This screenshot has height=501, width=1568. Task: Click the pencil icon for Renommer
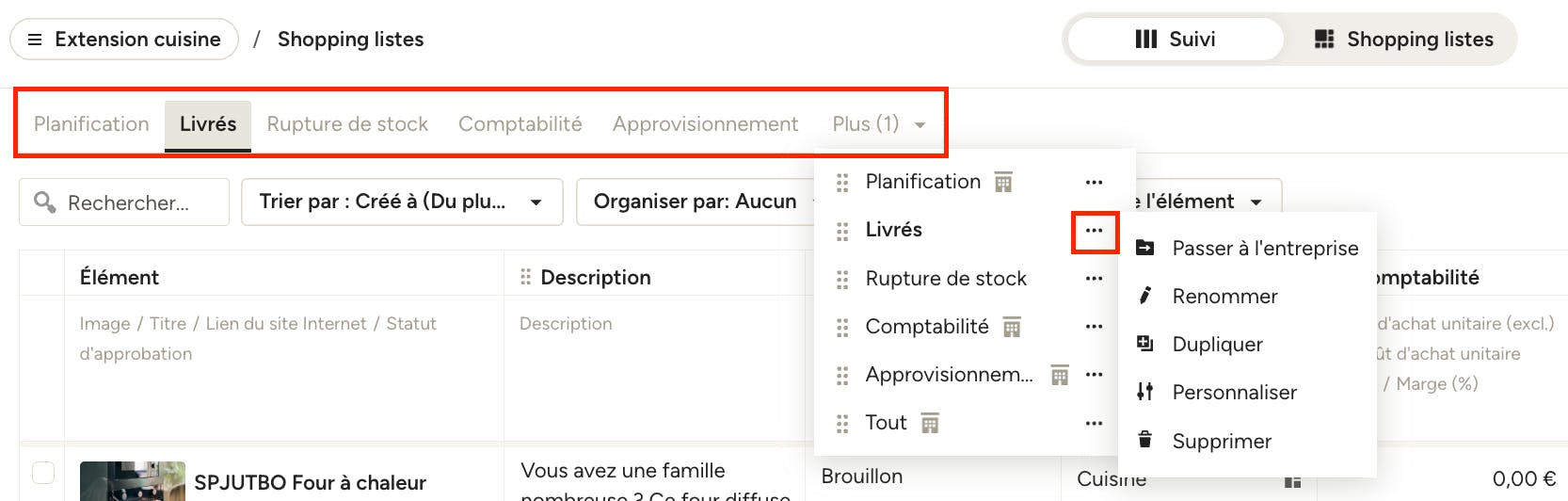click(1145, 296)
